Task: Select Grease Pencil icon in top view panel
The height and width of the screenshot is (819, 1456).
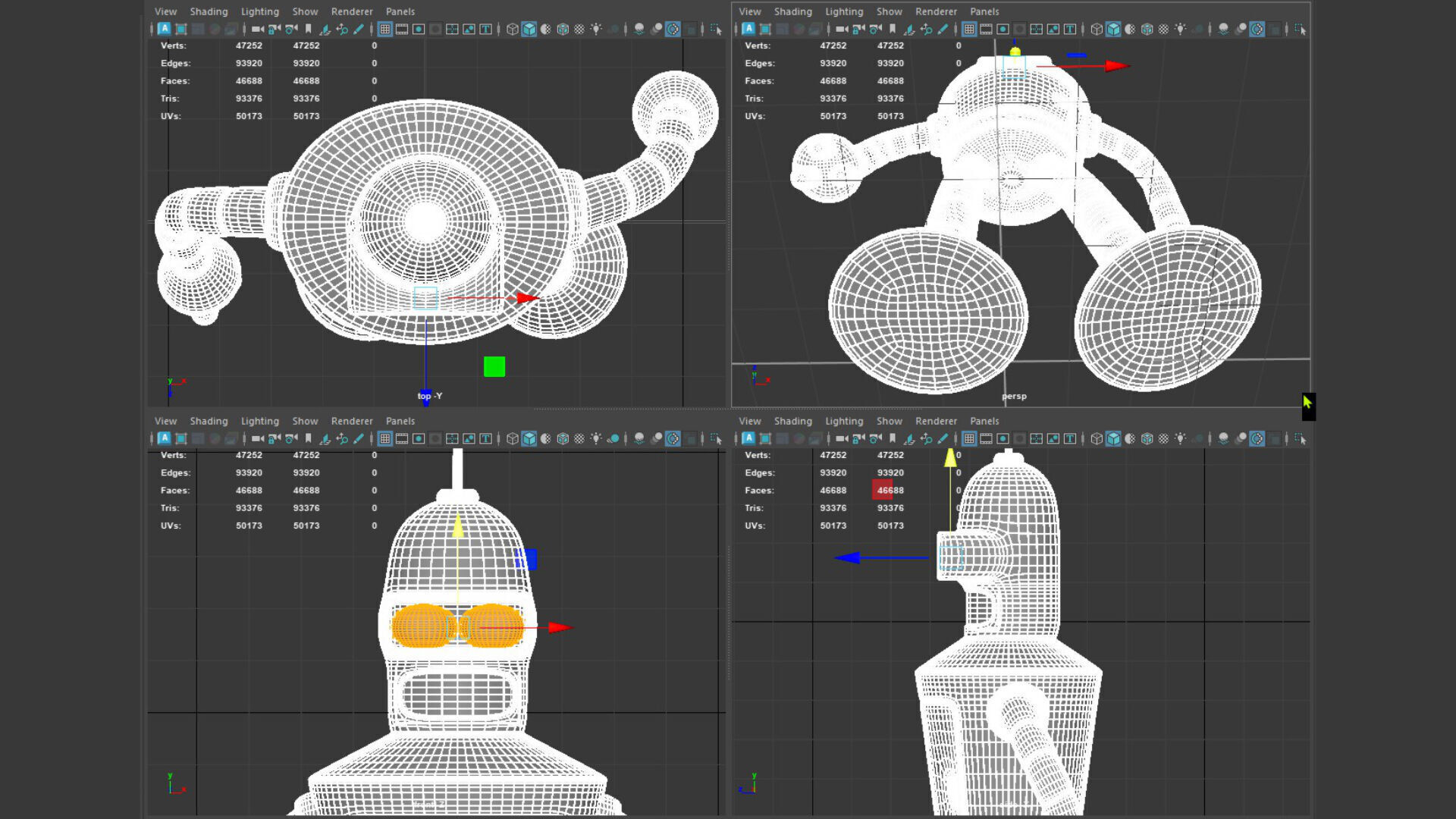Action: (x=359, y=30)
